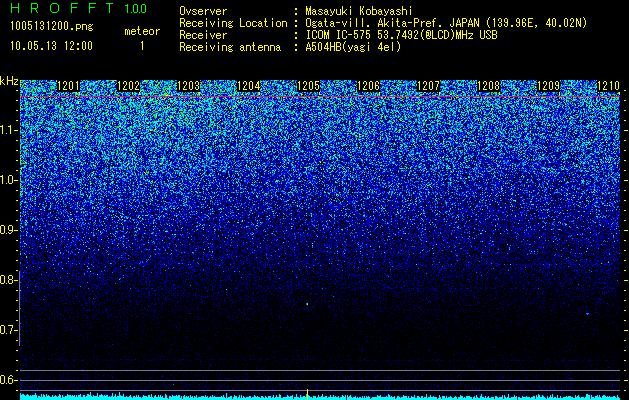Click the 1206 time marker
This screenshot has width=629, height=400.
368,86
